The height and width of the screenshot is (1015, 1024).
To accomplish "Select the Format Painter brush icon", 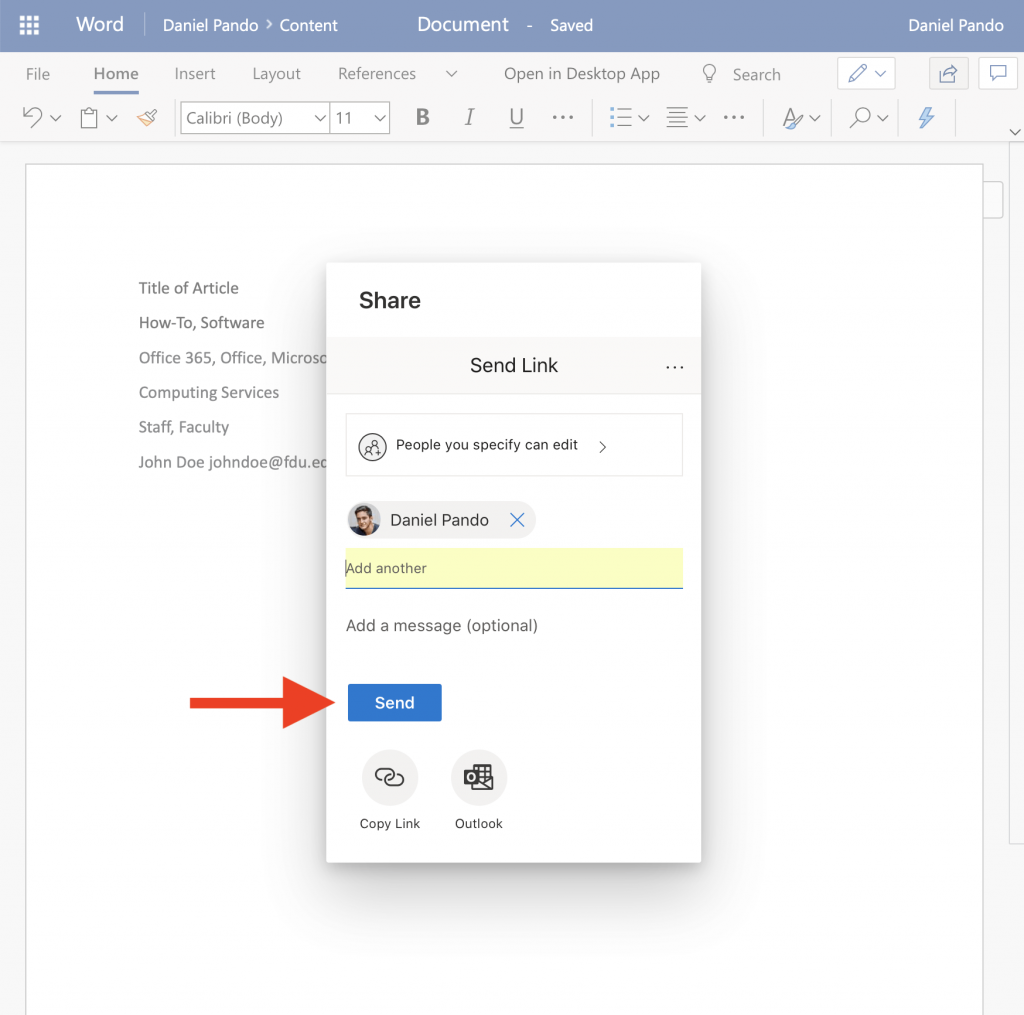I will (148, 118).
